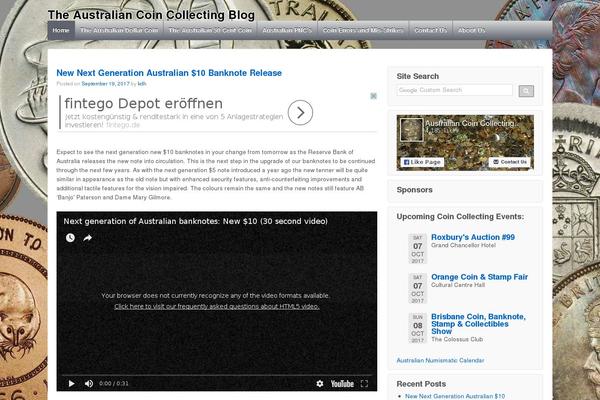The image size is (600, 400).
Task: Open the Contact Us menu item
Action: point(431,30)
